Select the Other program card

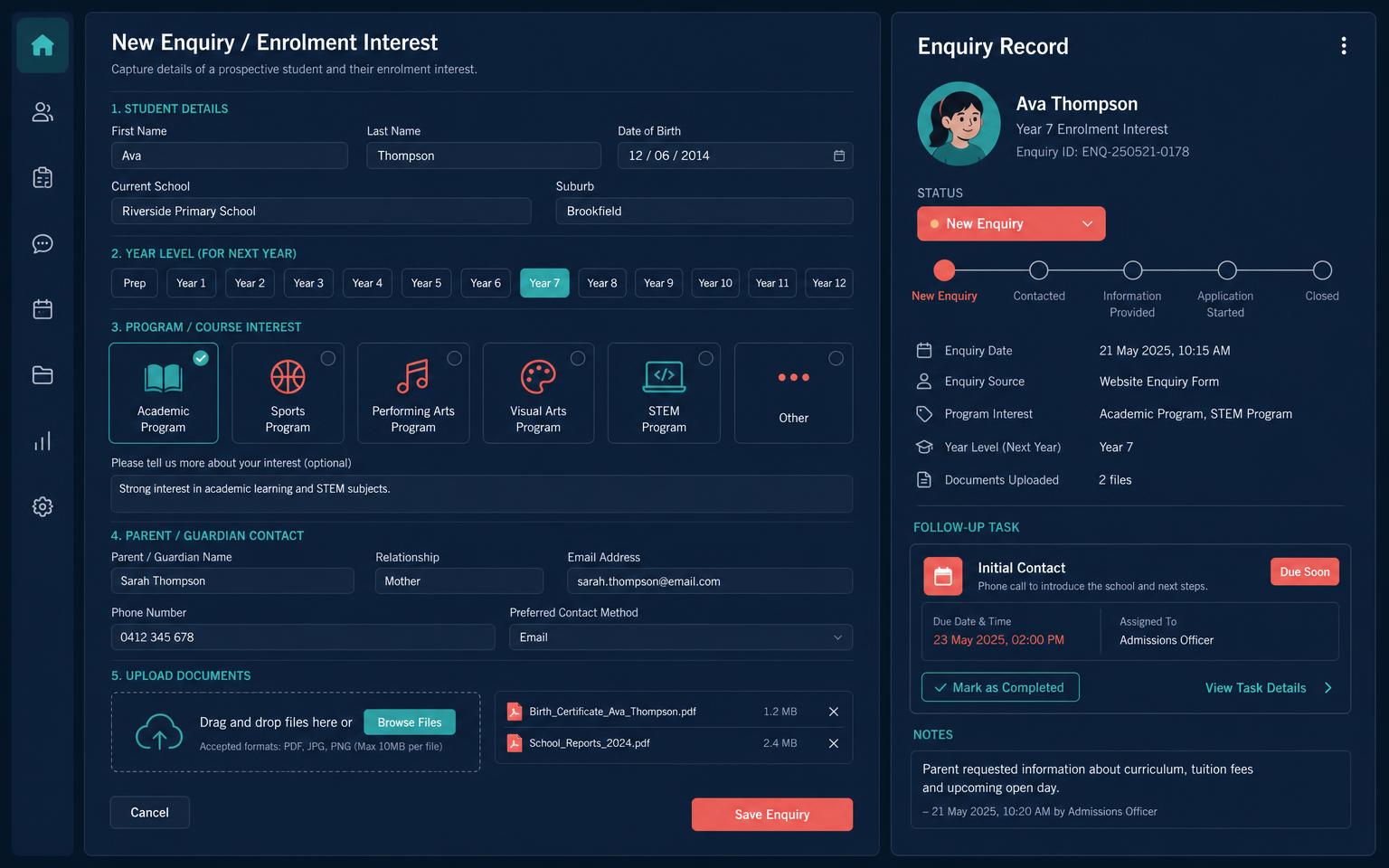(793, 393)
